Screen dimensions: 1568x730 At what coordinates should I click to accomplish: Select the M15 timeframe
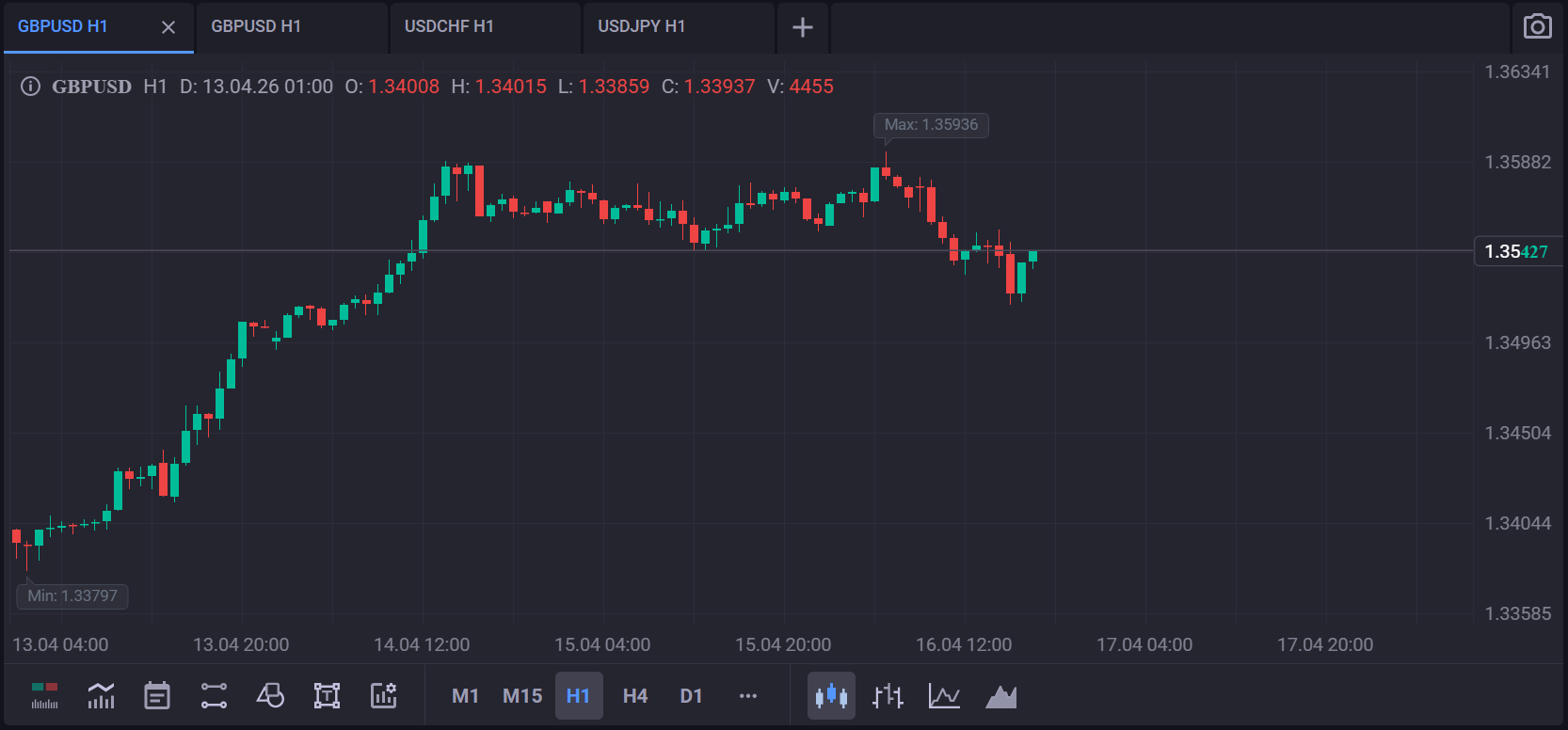pos(522,696)
